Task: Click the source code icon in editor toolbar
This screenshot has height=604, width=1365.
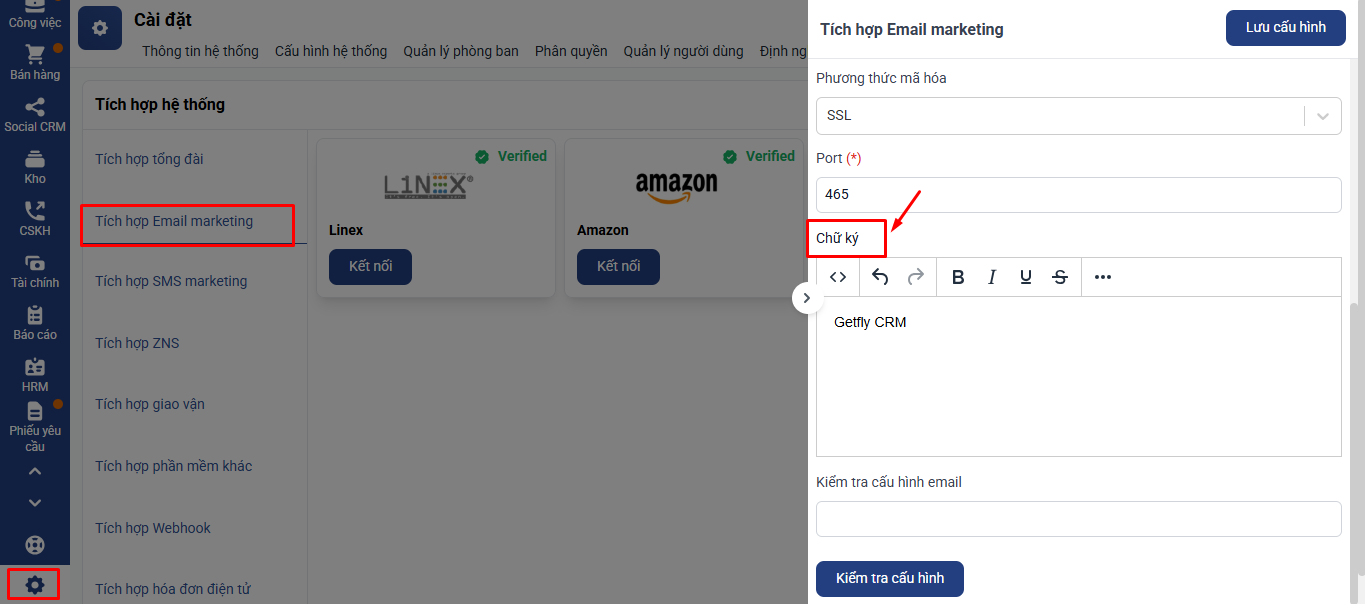Action: [838, 277]
